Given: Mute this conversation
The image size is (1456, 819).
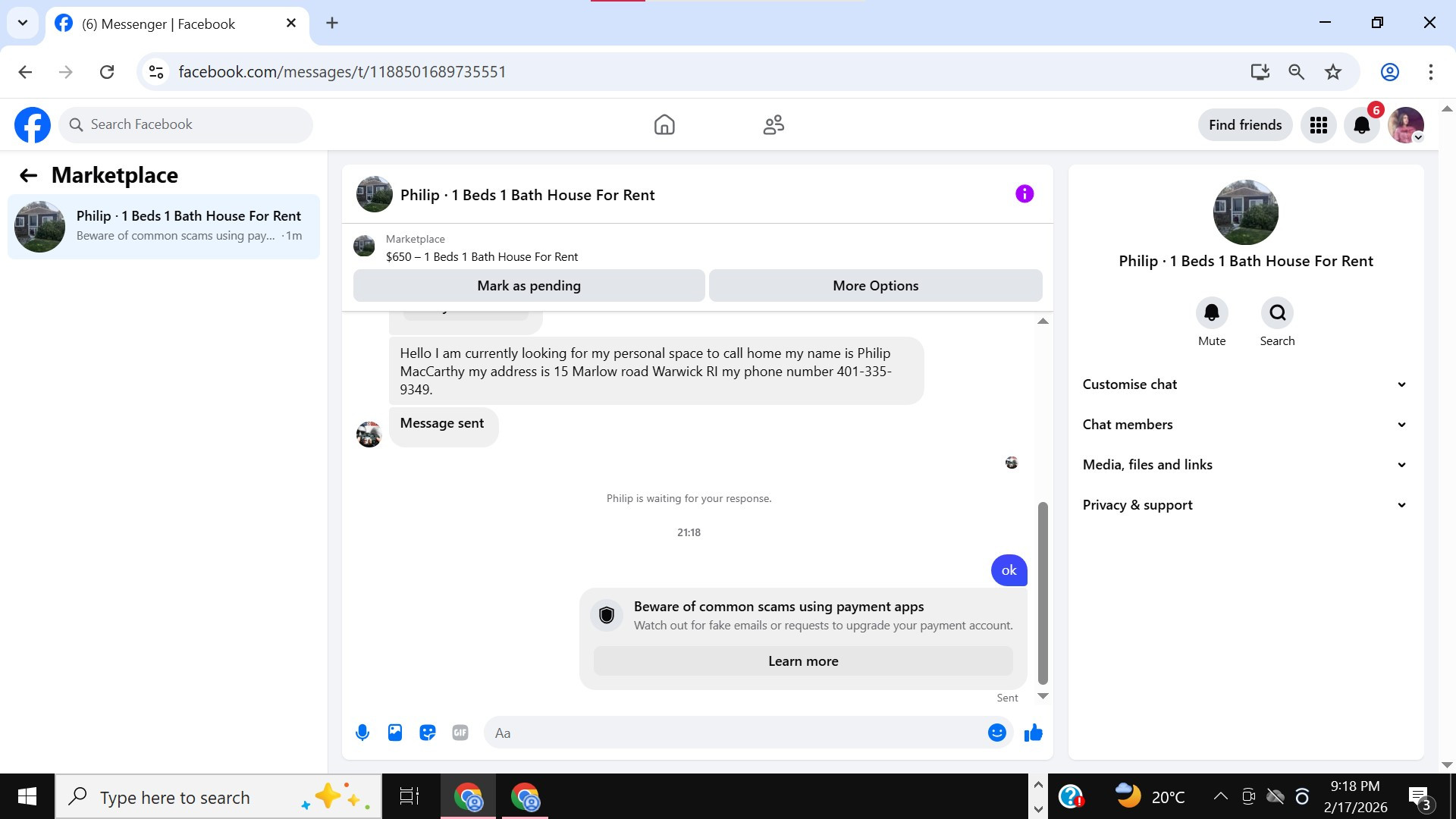Looking at the screenshot, I should tap(1211, 313).
